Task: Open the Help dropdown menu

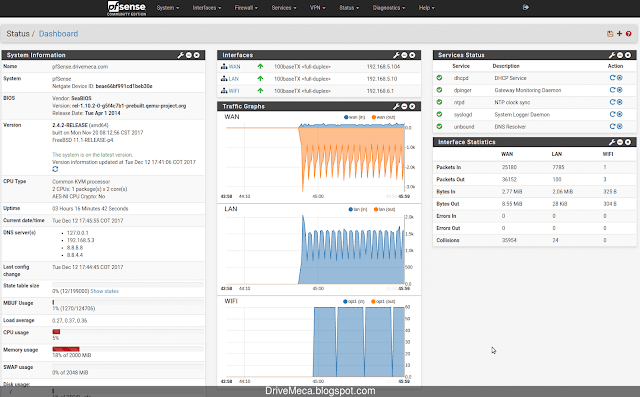Action: tap(427, 8)
